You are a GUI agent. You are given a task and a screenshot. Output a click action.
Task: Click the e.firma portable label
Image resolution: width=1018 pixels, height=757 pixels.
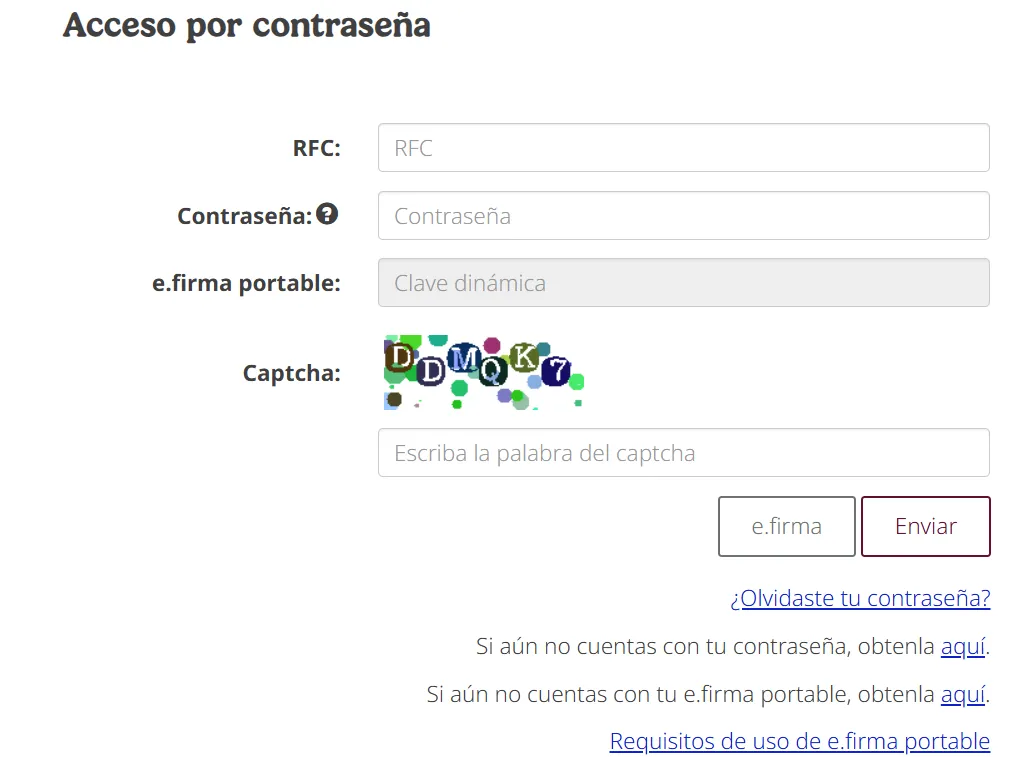[x=246, y=283]
